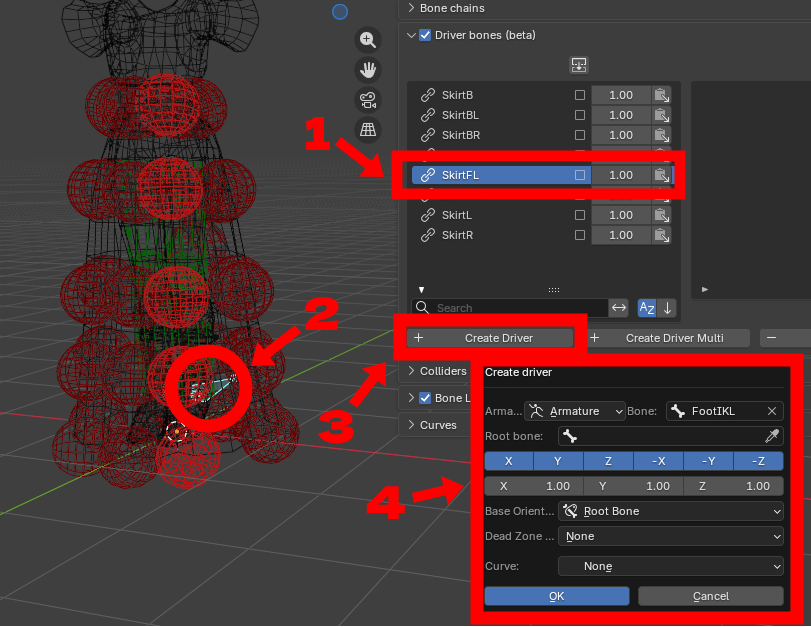The height and width of the screenshot is (627, 811).
Task: Confirm with the OK button
Action: point(557,596)
